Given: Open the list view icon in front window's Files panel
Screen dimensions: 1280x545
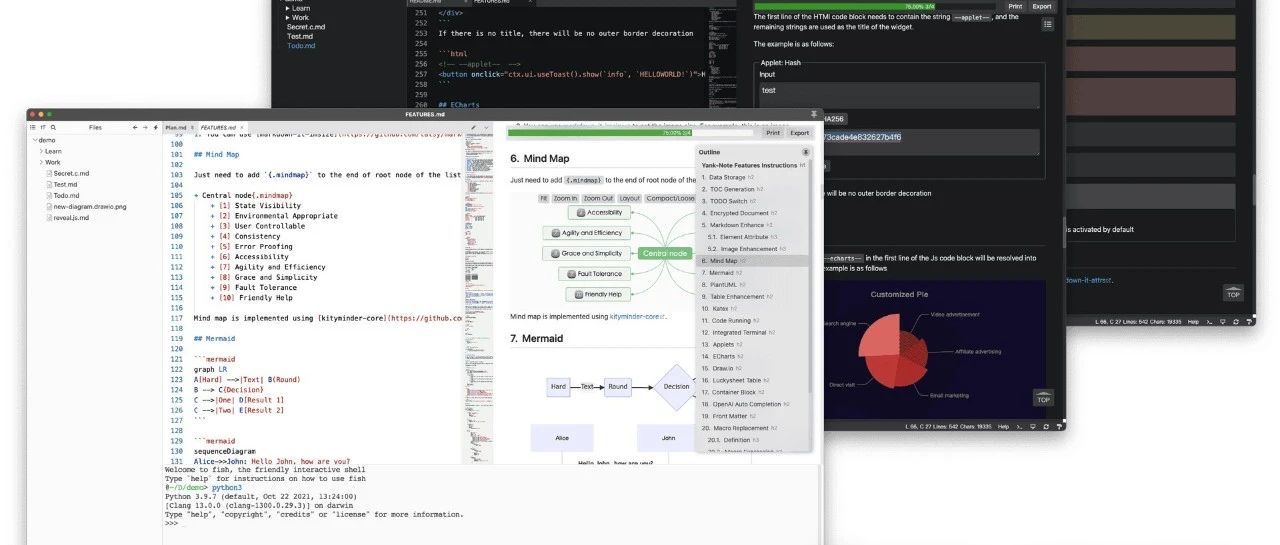Looking at the screenshot, I should (x=32, y=127).
